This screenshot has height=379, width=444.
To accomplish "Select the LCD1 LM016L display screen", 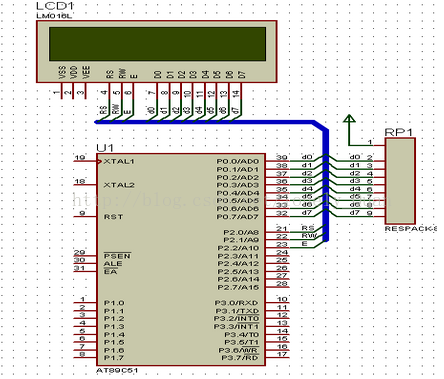I will pyautogui.click(x=157, y=51).
